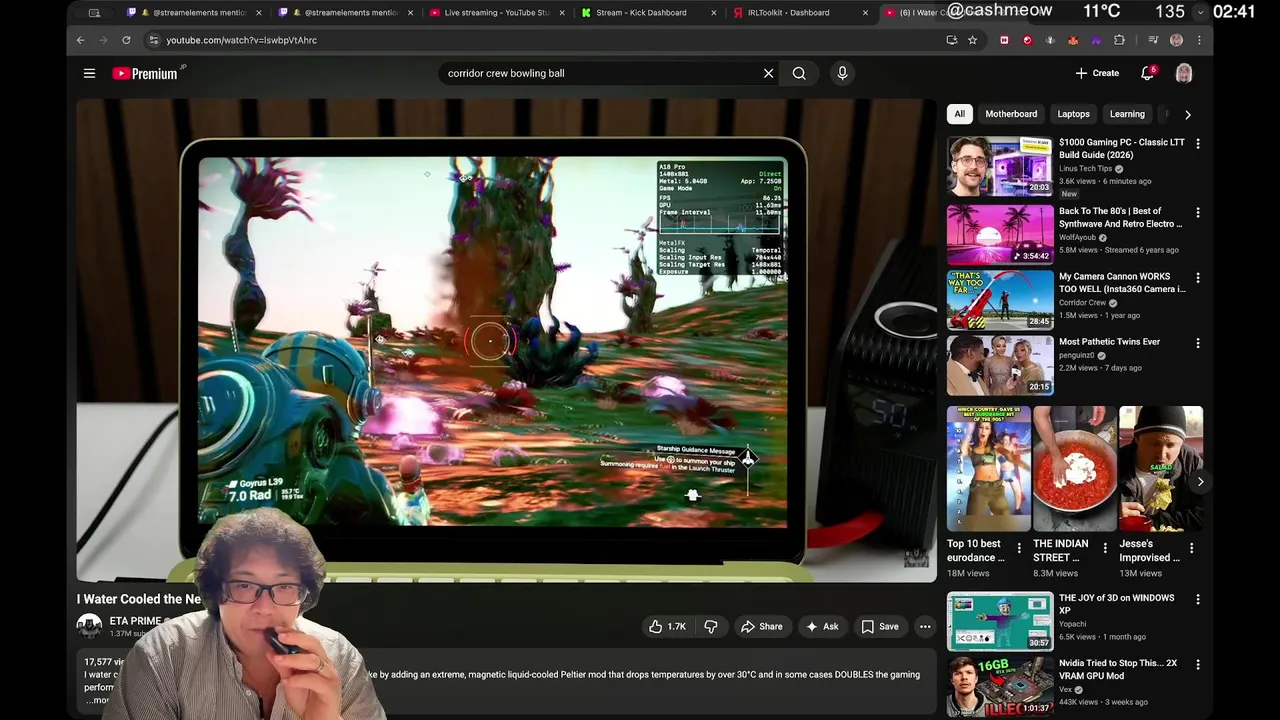This screenshot has width=1280, height=720.
Task: Close the Live streaming tab
Action: point(562,13)
